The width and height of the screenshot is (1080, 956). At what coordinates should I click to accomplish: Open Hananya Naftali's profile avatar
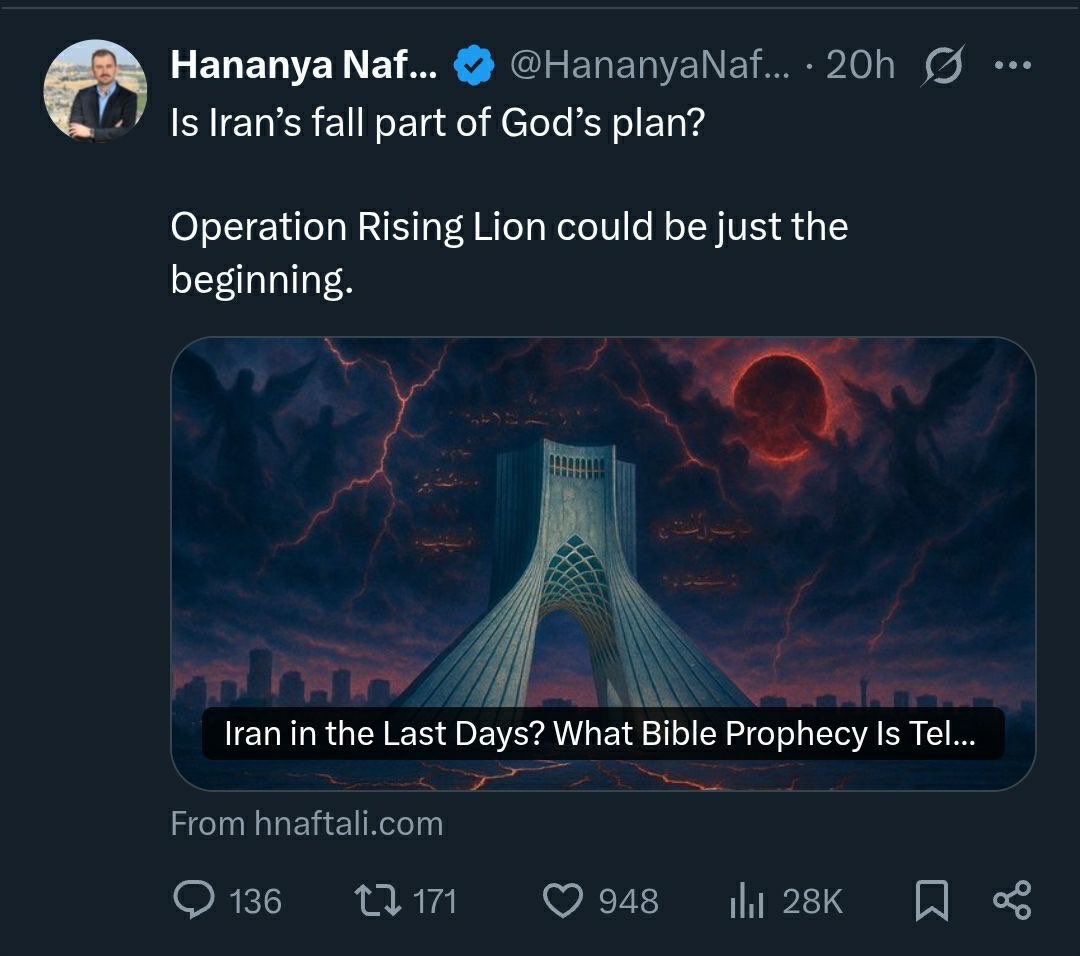point(96,91)
